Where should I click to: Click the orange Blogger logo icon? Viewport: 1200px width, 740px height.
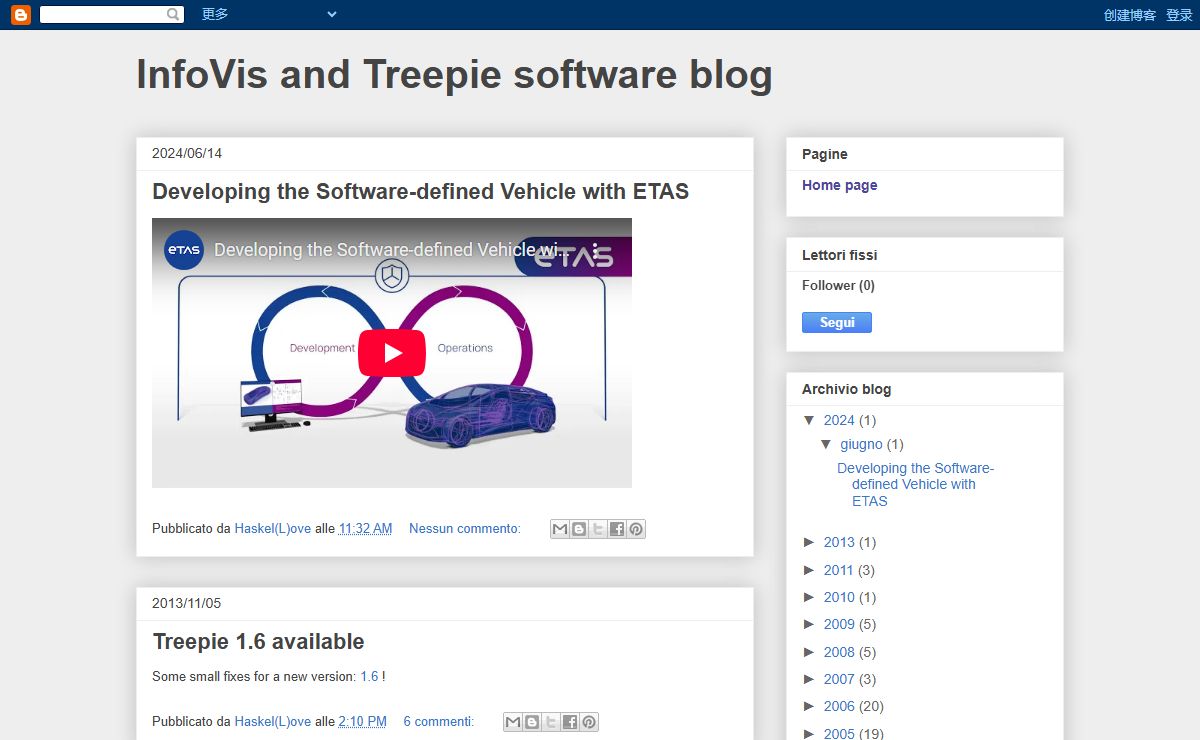[21, 14]
